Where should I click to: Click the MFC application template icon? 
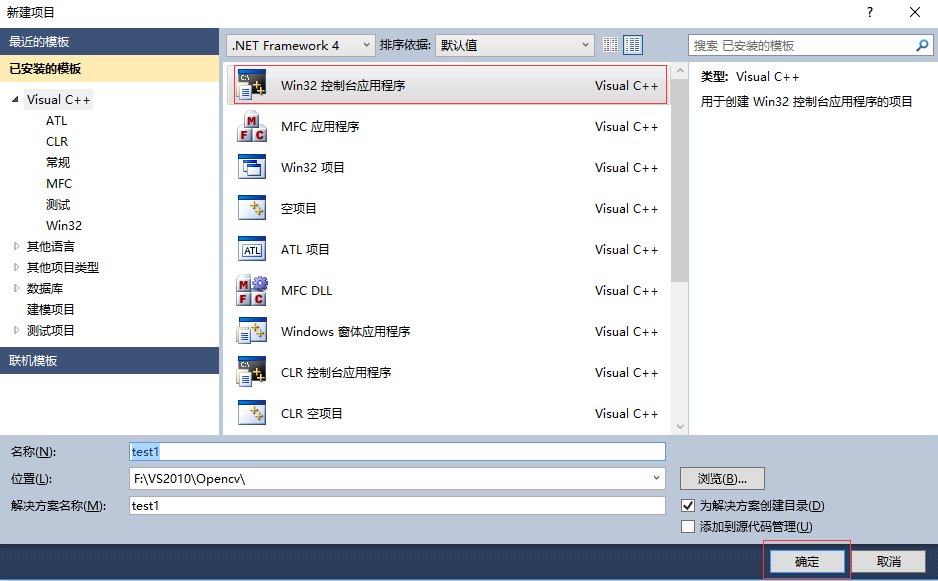pos(252,126)
